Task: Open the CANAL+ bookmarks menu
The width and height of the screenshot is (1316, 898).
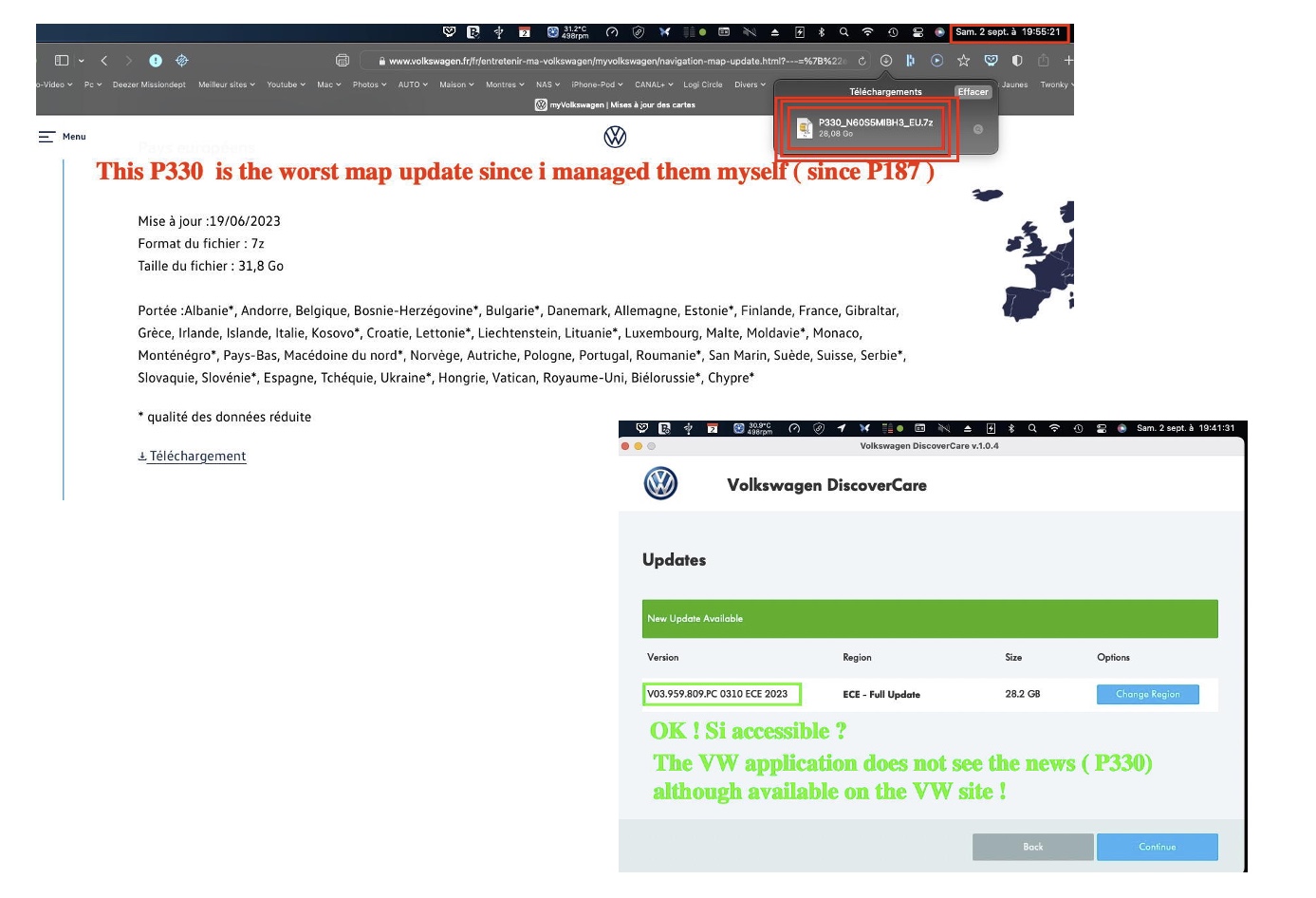Action: coord(654,84)
